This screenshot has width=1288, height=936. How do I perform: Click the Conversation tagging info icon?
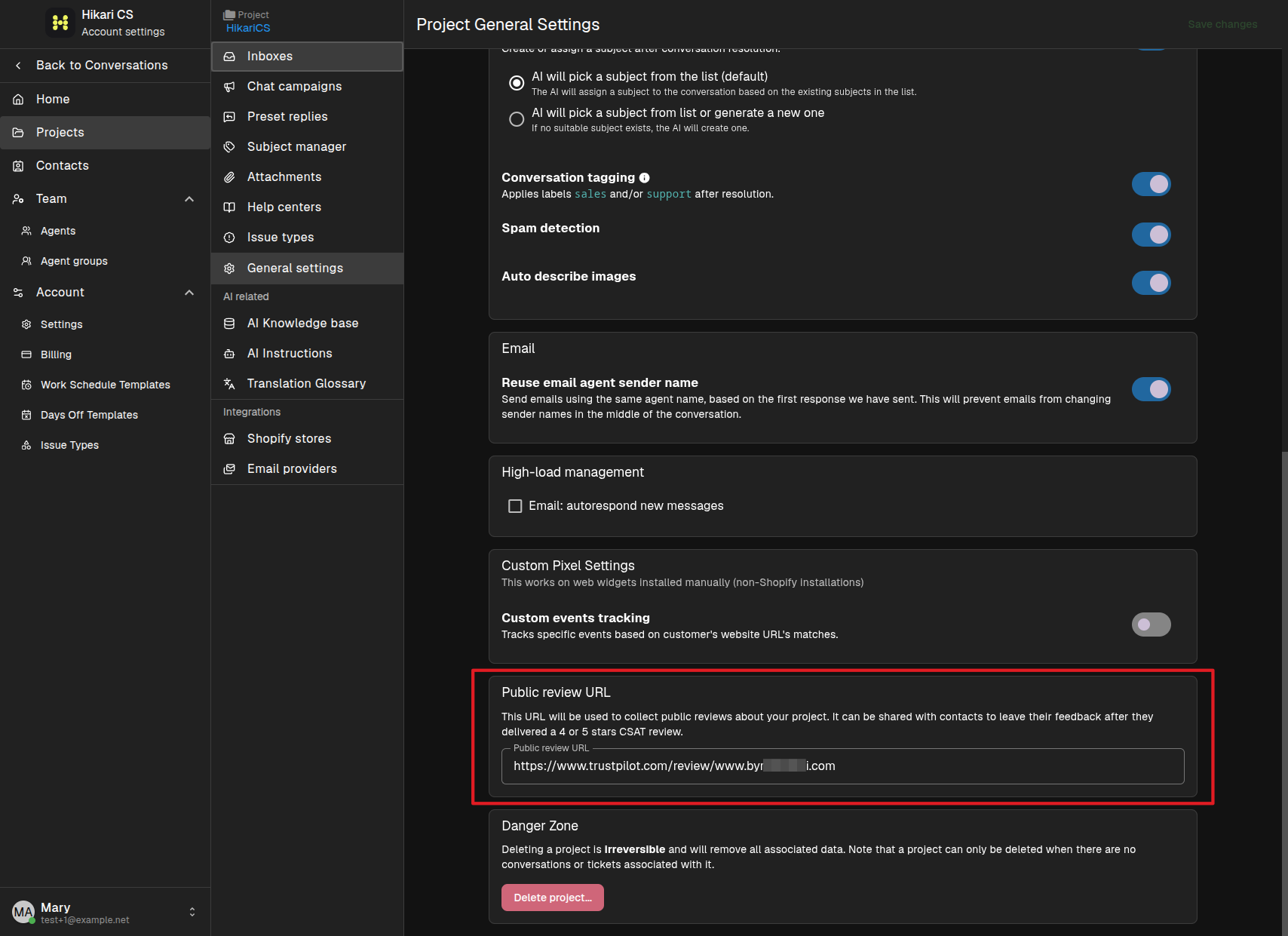point(644,178)
